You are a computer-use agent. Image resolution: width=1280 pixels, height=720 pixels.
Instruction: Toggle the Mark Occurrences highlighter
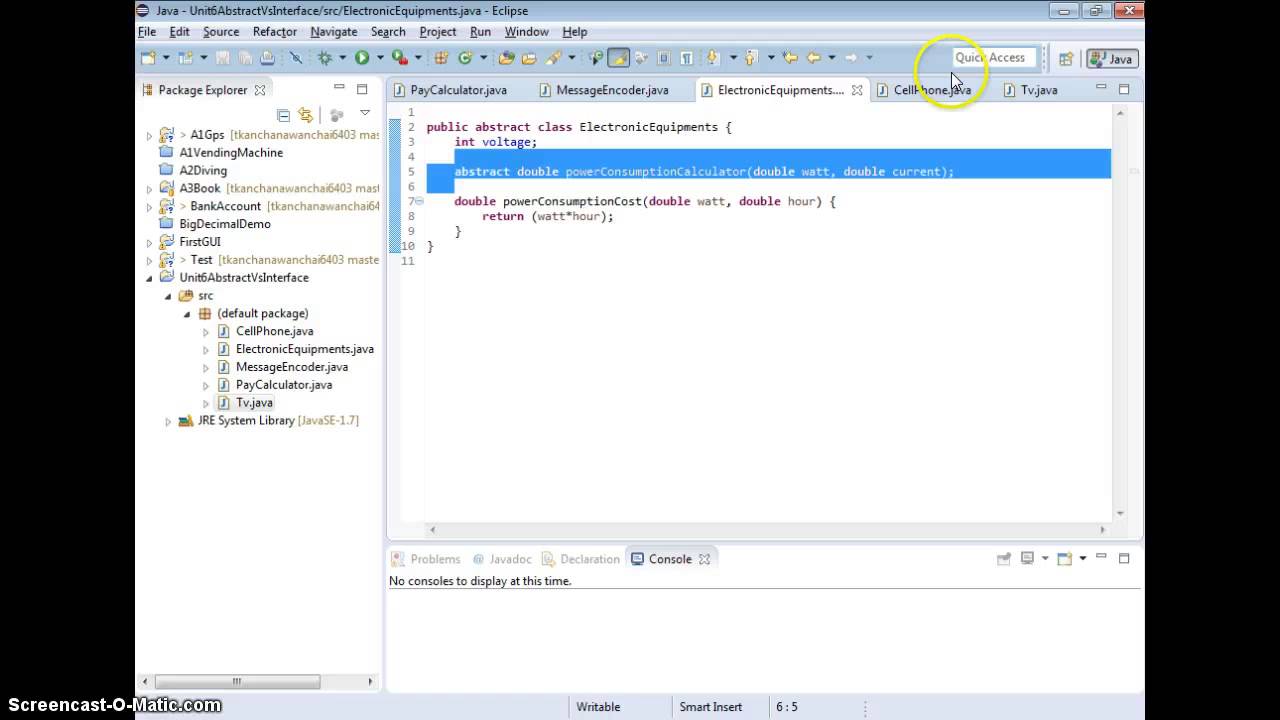[x=619, y=58]
